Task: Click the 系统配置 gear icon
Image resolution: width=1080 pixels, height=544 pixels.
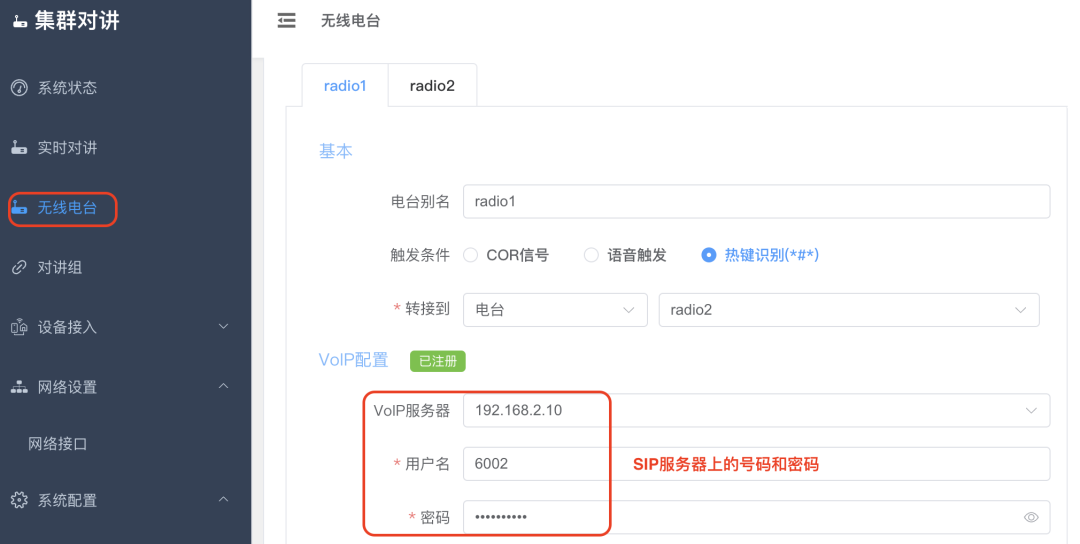Action: tap(19, 500)
